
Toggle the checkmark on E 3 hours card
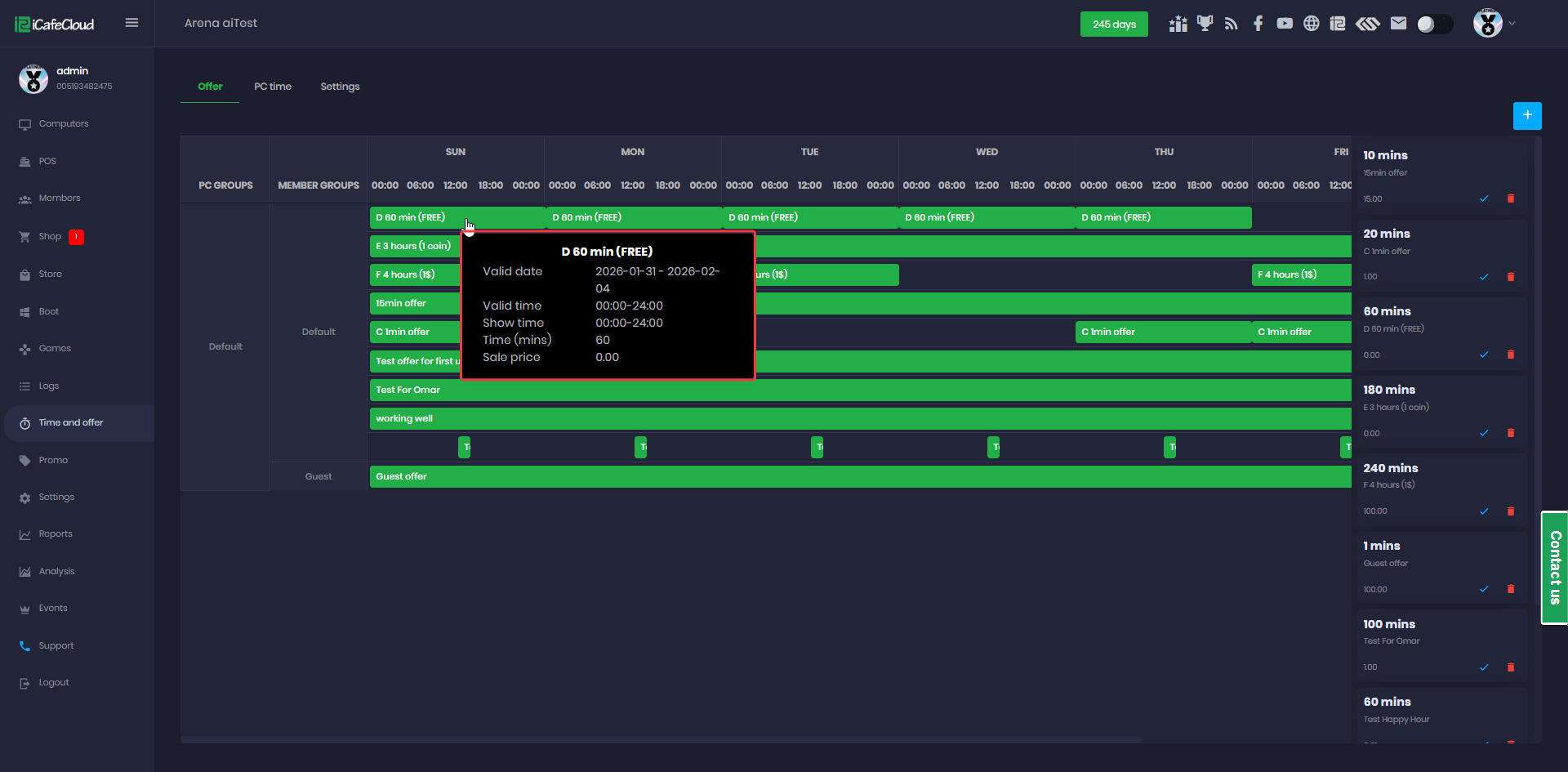[1484, 433]
